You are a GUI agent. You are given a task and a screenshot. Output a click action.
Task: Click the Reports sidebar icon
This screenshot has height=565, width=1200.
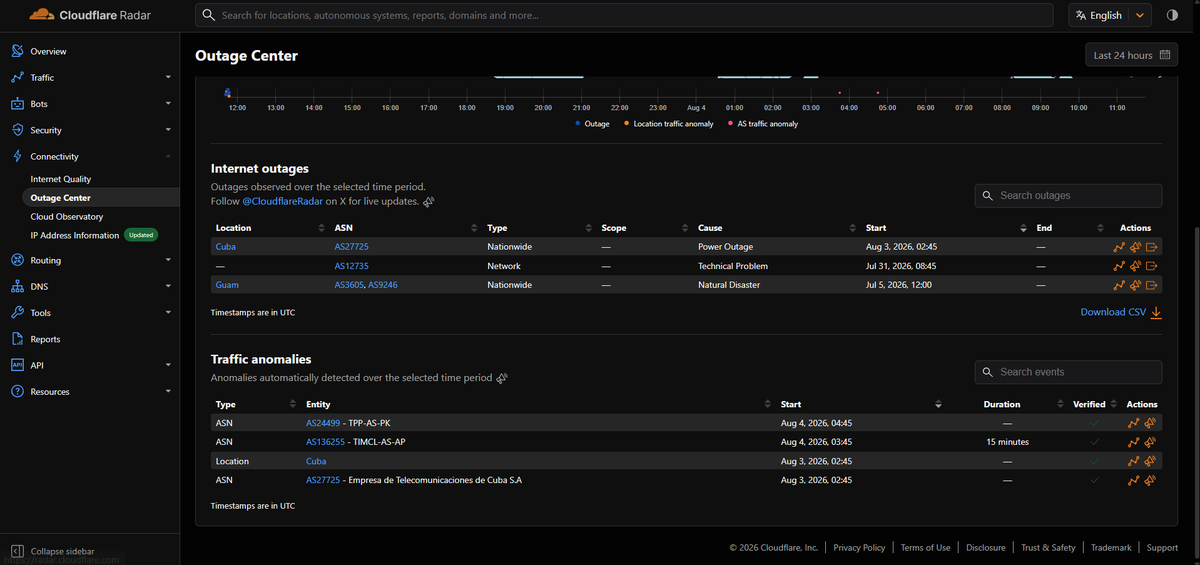tap(18, 339)
